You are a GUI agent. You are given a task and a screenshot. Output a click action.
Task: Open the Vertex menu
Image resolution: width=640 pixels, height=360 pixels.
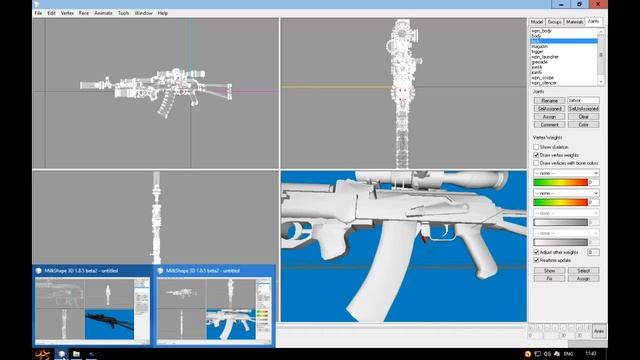pos(67,13)
